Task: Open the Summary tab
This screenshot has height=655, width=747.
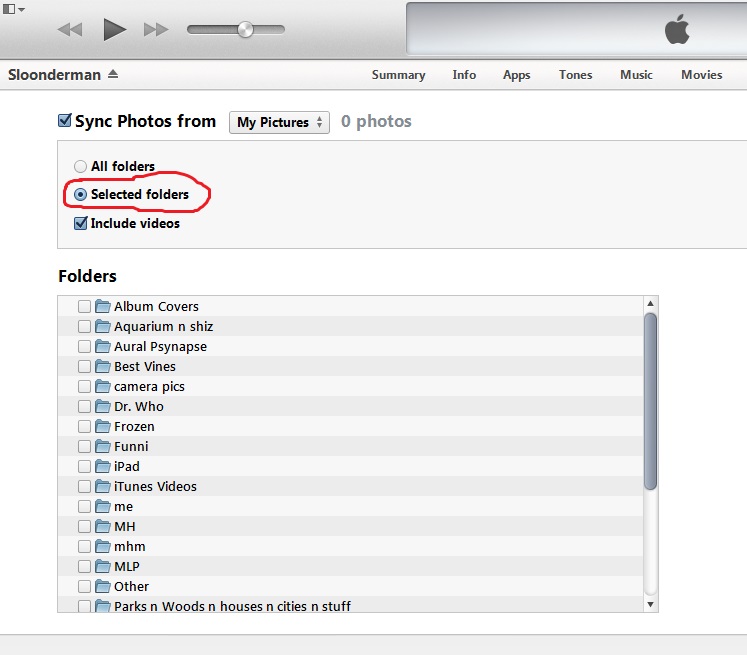Action: pos(398,75)
